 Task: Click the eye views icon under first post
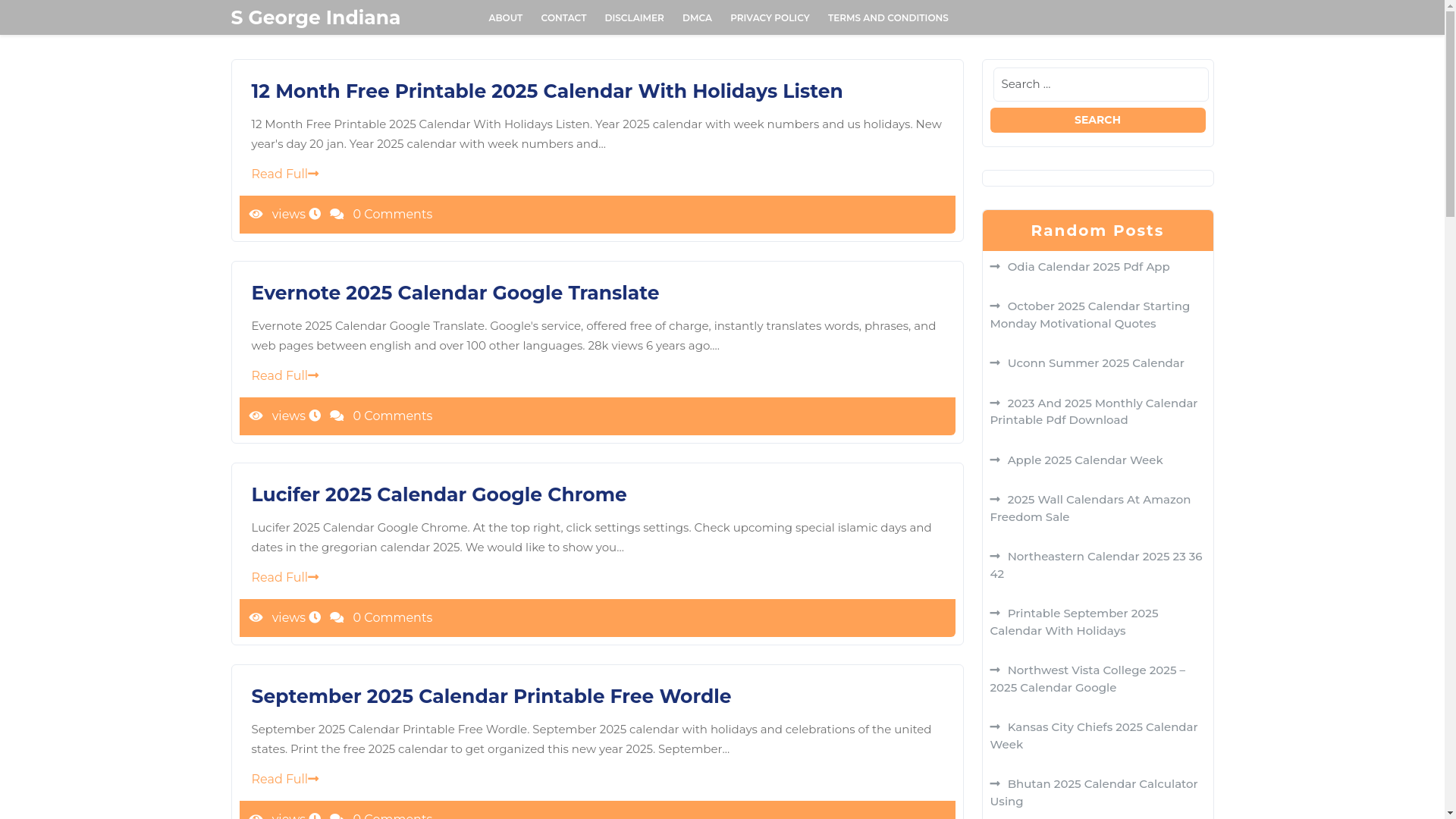(256, 215)
